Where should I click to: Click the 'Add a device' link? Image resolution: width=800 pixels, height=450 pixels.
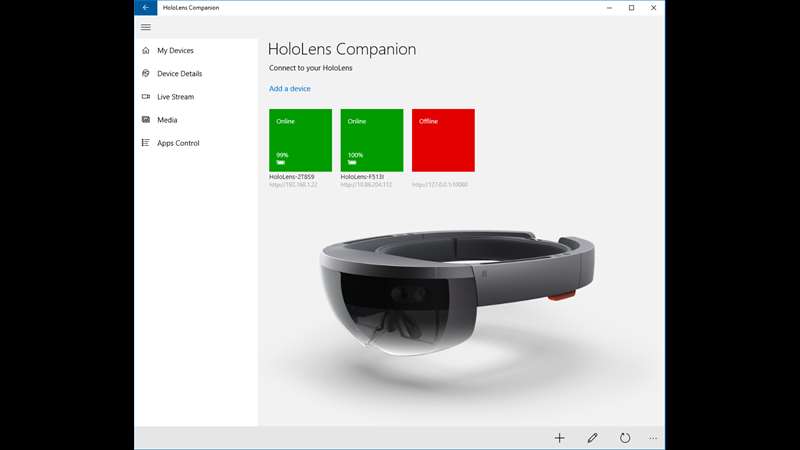(290, 88)
